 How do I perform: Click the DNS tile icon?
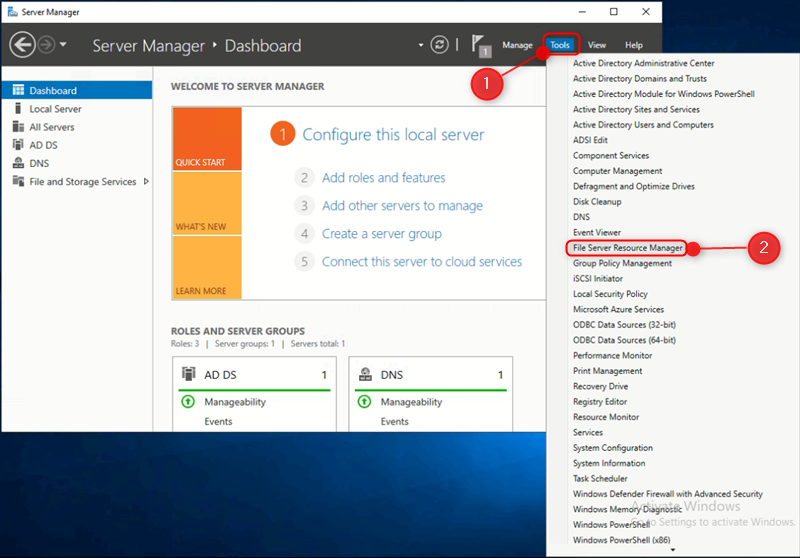[x=365, y=374]
